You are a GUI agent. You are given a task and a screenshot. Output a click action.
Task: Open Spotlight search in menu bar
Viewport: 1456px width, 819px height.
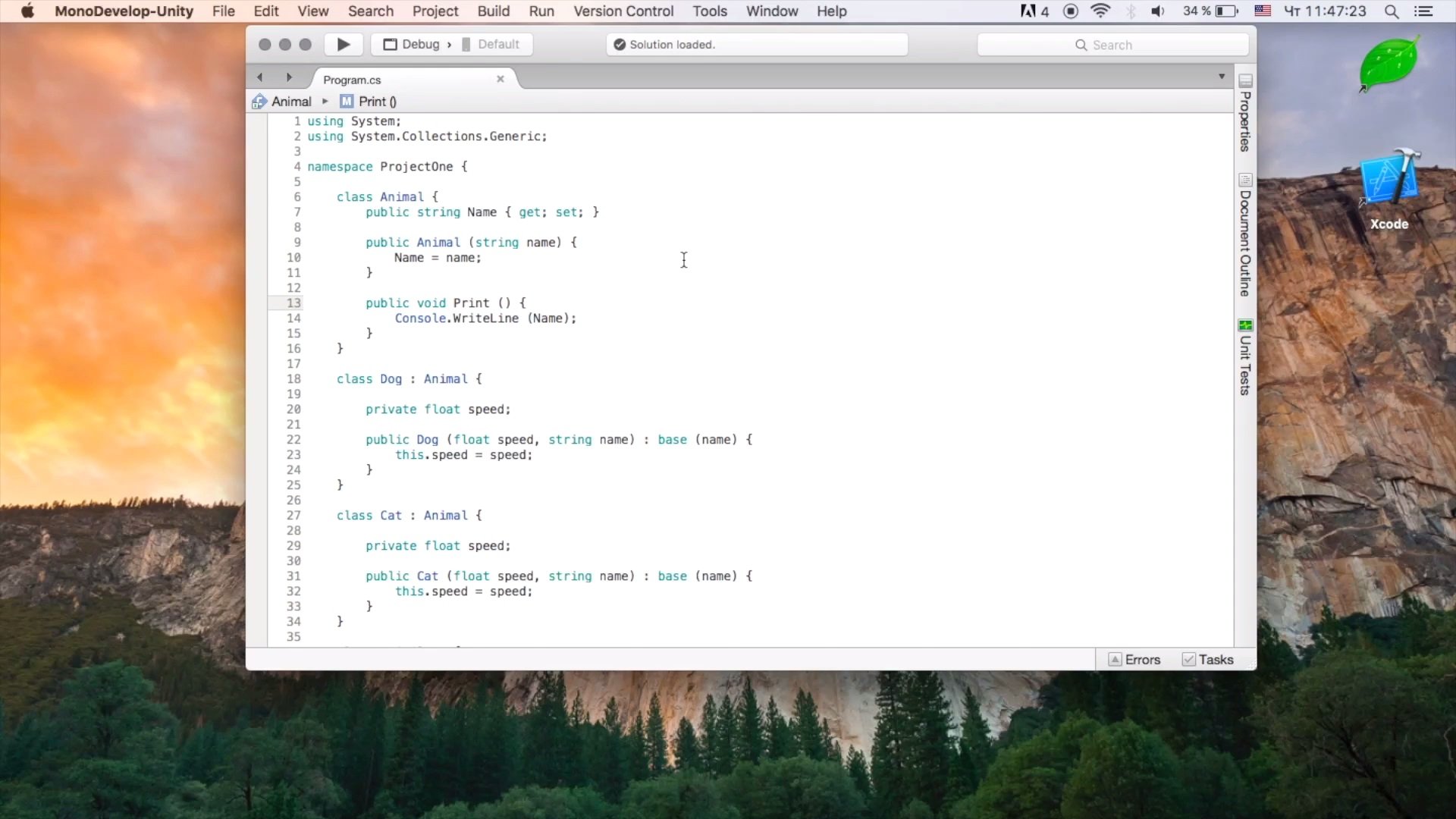[x=1392, y=11]
